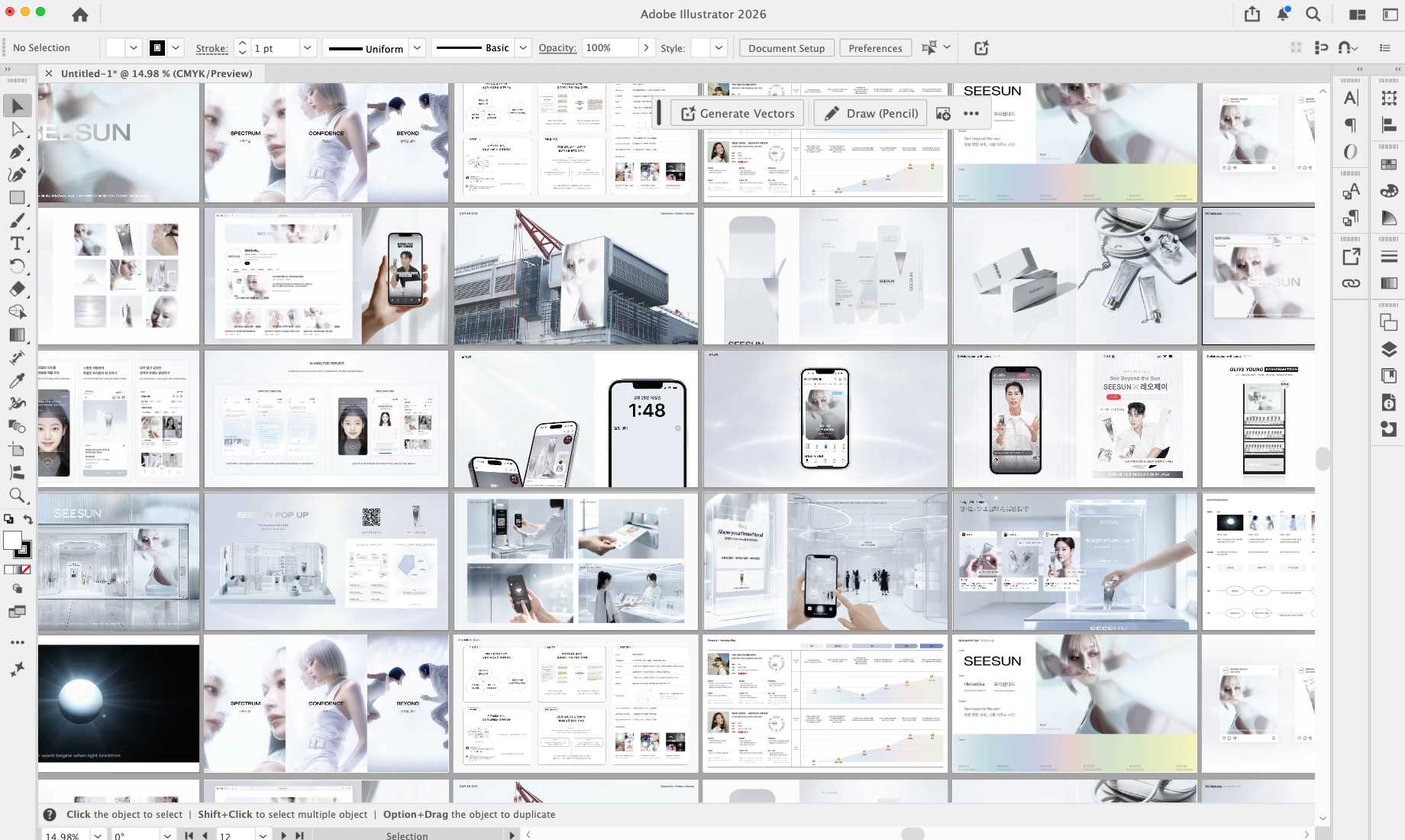1405x840 pixels.
Task: Swap fill and stroke colors
Action: (x=27, y=519)
